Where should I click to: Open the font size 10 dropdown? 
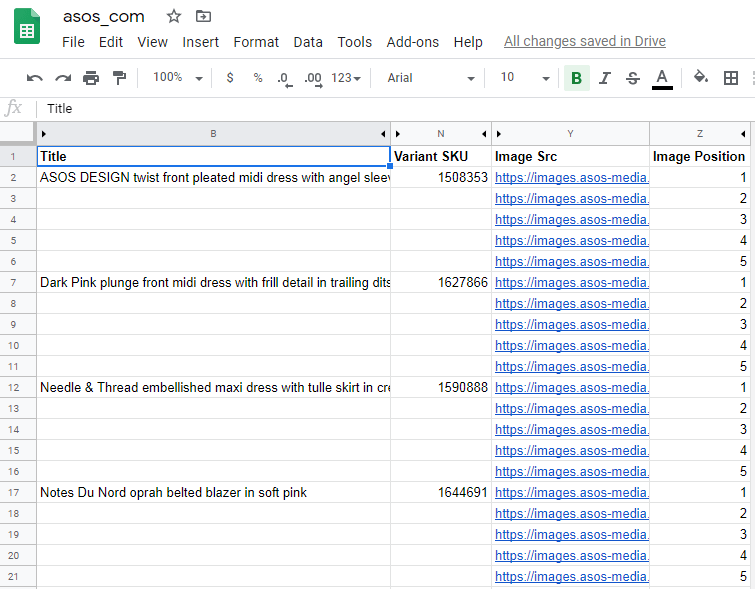tap(525, 78)
